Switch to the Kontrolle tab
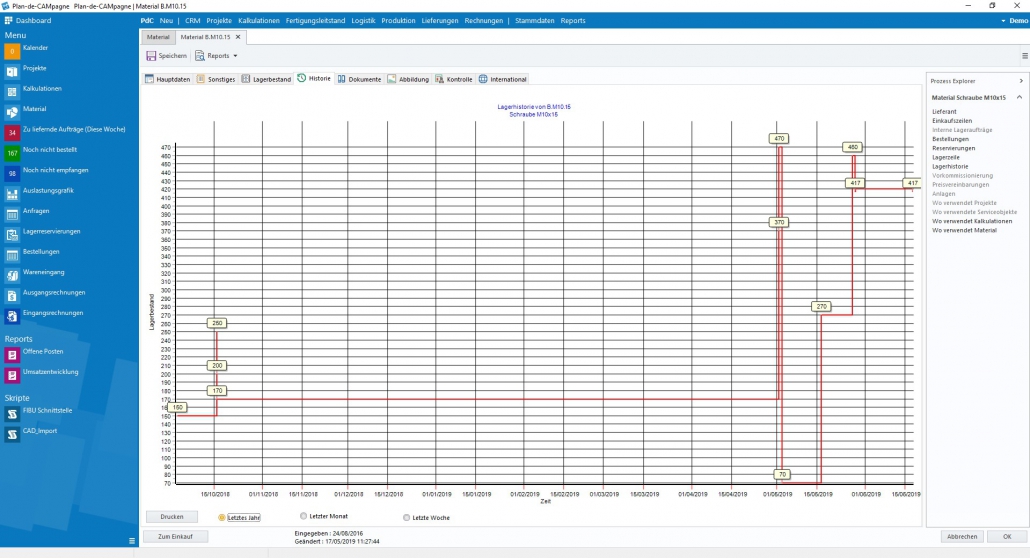This screenshot has width=1030, height=558. (454, 79)
